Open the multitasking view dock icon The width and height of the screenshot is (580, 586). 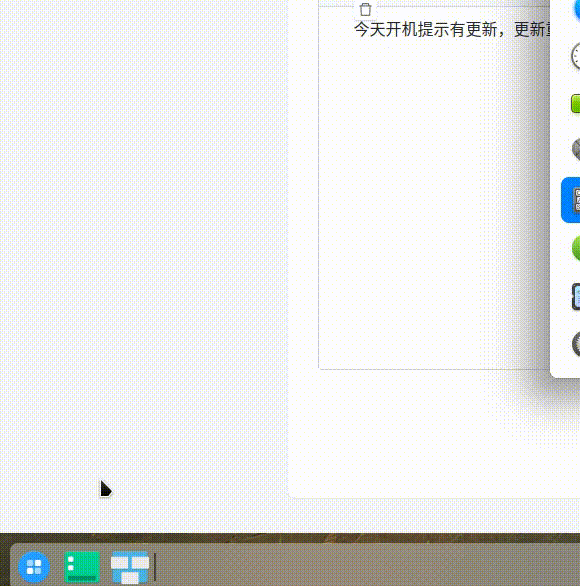(130, 567)
